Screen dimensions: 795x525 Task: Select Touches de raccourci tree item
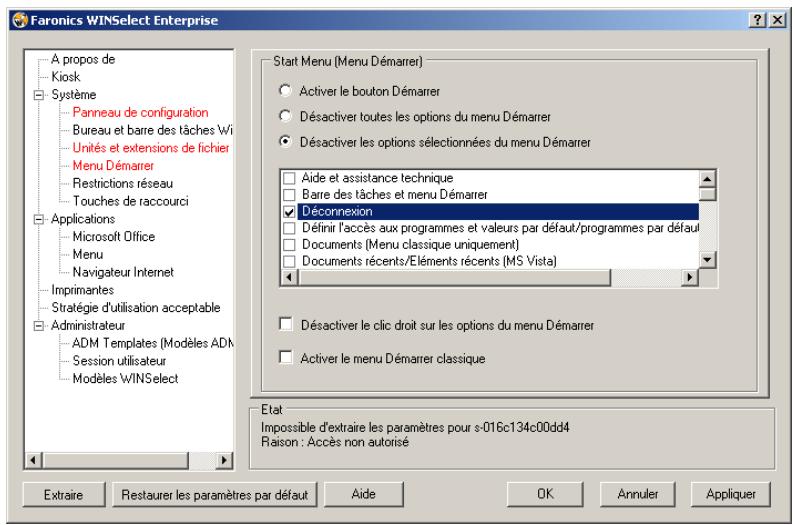click(x=130, y=201)
